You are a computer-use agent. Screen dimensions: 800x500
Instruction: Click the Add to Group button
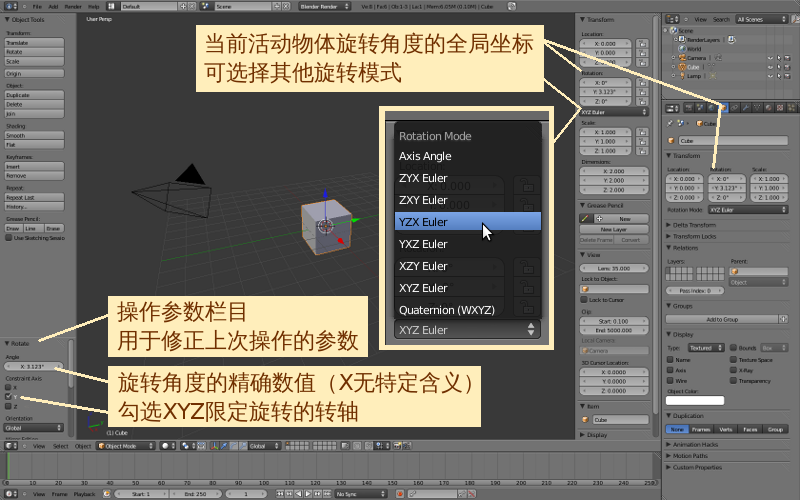coord(722,319)
